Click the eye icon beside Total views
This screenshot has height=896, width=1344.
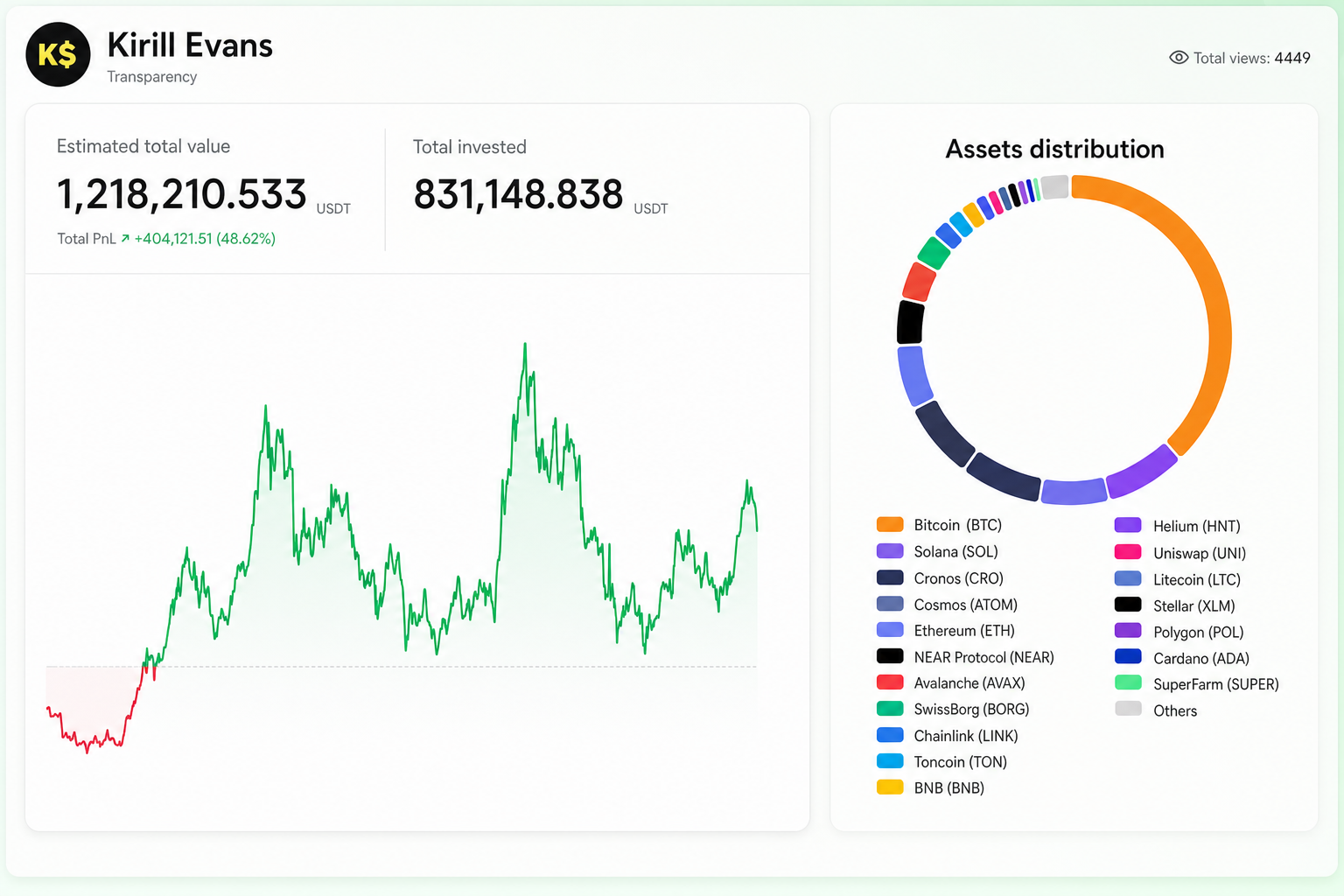coord(1179,58)
